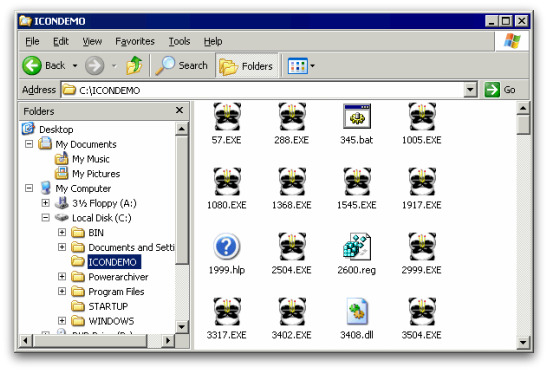Image resolution: width=548 pixels, height=371 pixels.
Task: Open the Favorites menu
Action: [135, 42]
